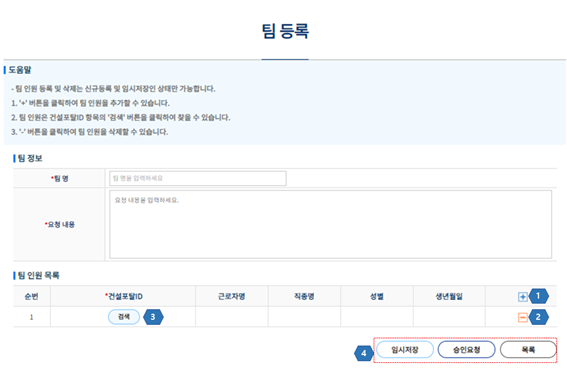
Task: Click the 임시저장 button
Action: tap(405, 350)
